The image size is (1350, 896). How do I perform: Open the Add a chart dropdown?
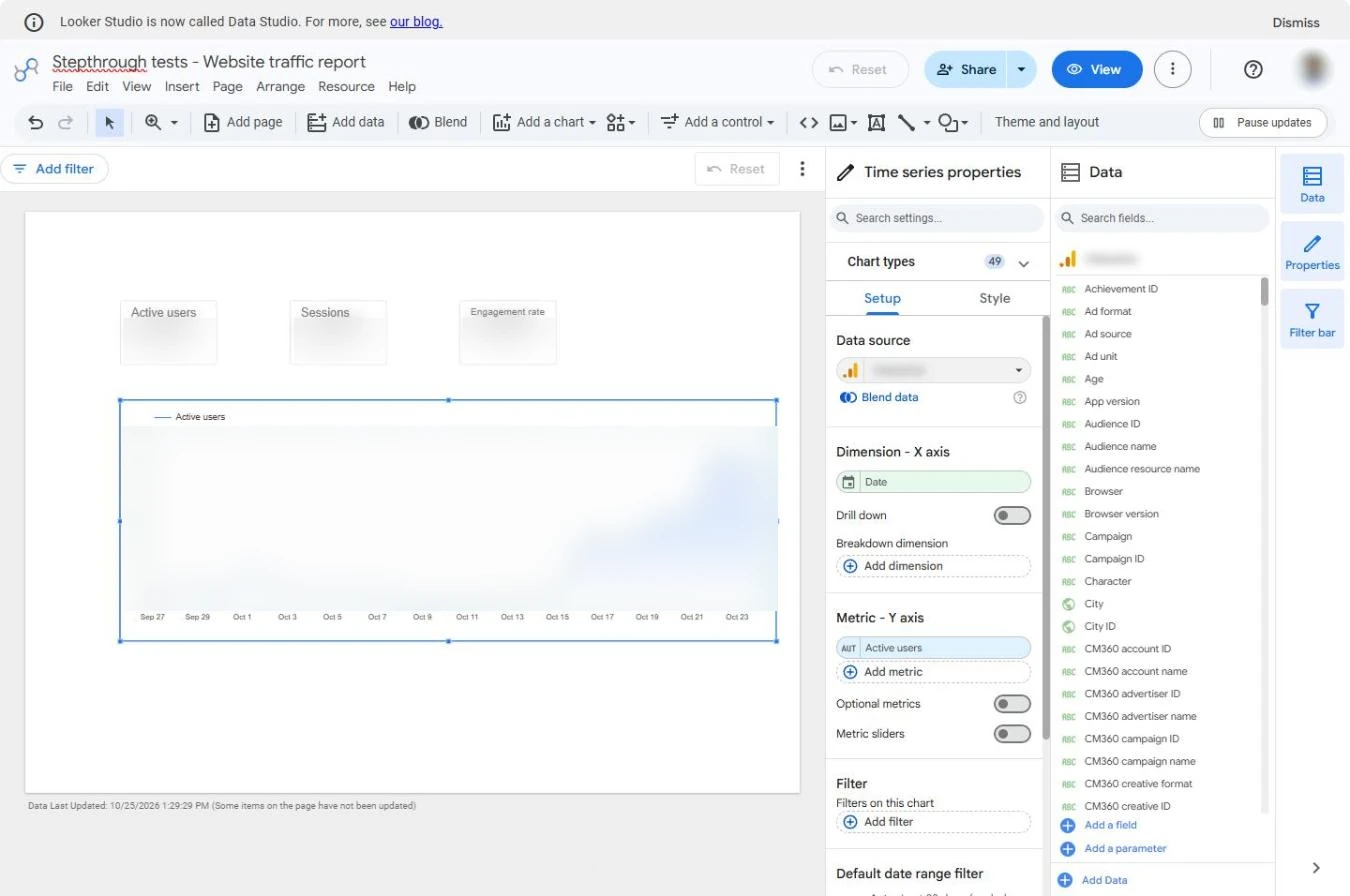tap(544, 122)
